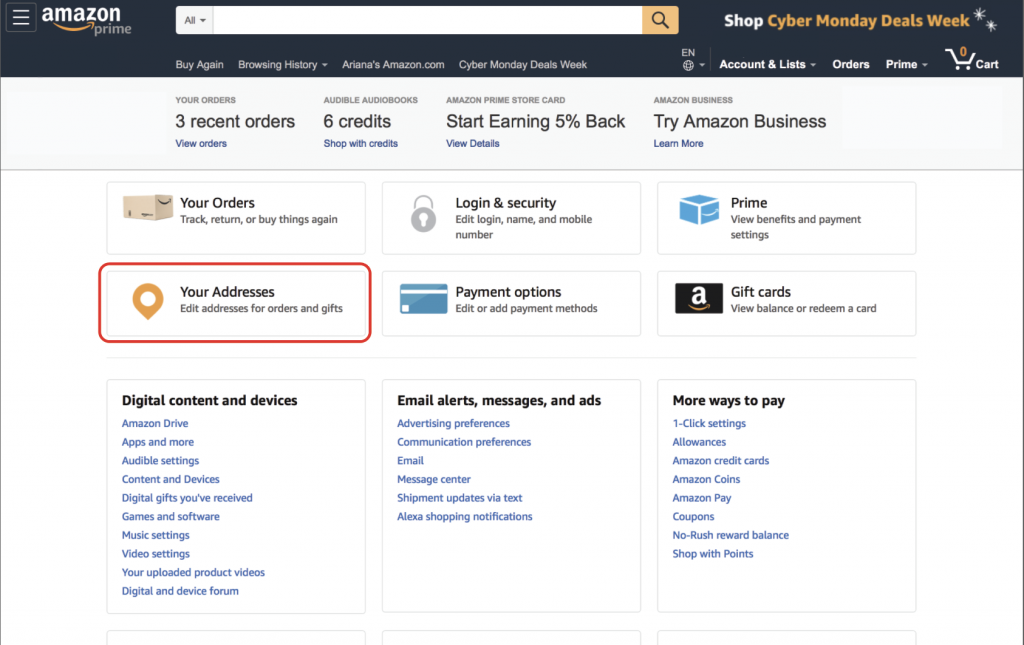Viewport: 1024px width, 645px height.
Task: Open Apps and more link
Action: click(157, 442)
